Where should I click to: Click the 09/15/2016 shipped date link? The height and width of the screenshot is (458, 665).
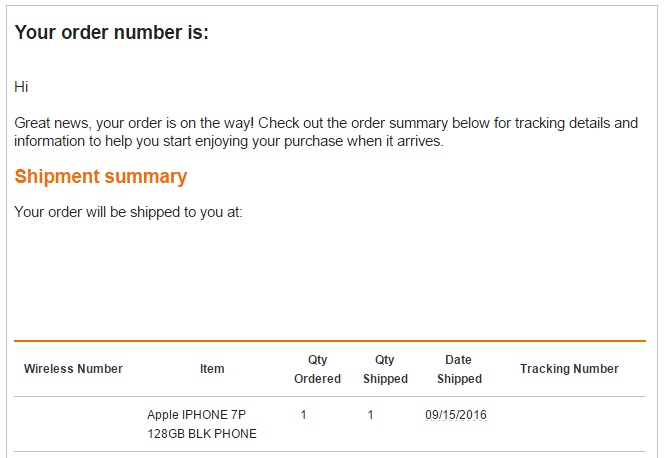point(456,415)
